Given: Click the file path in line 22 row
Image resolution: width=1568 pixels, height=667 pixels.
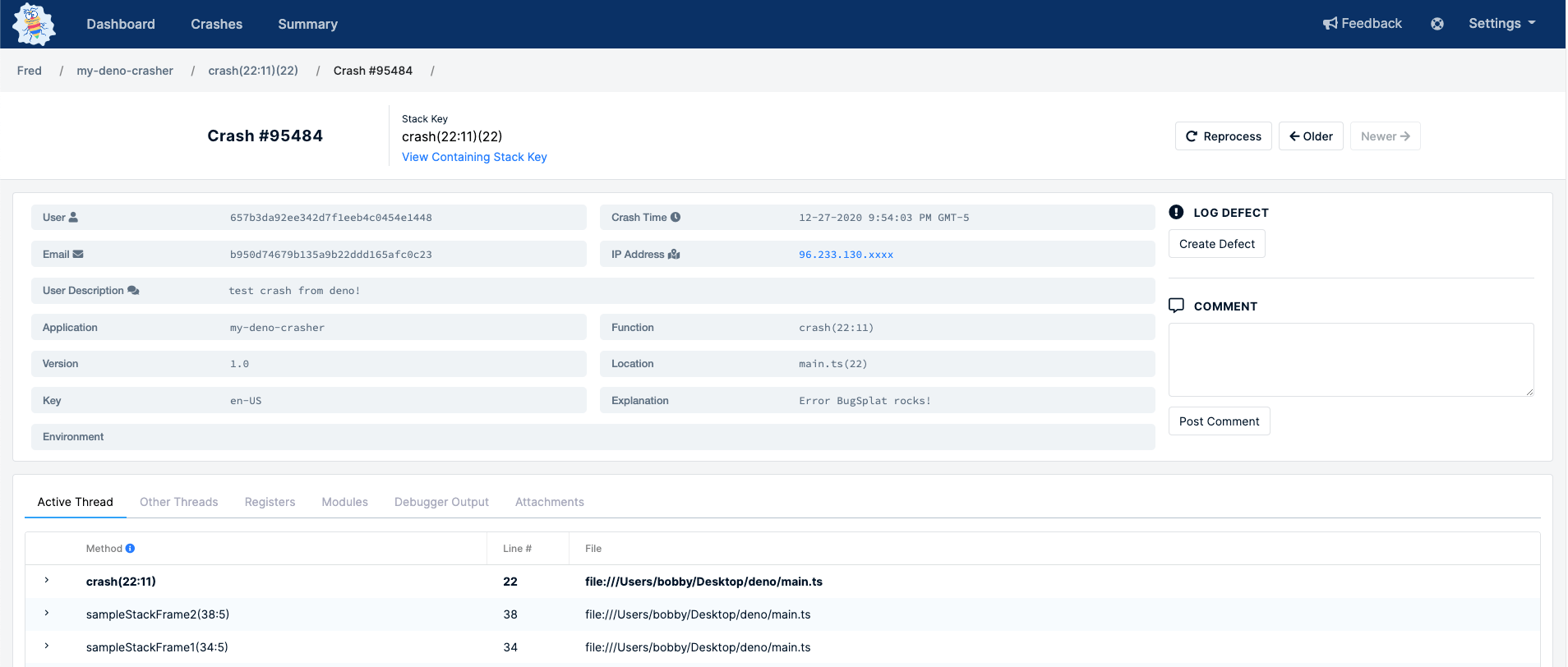Looking at the screenshot, I should pyautogui.click(x=703, y=582).
